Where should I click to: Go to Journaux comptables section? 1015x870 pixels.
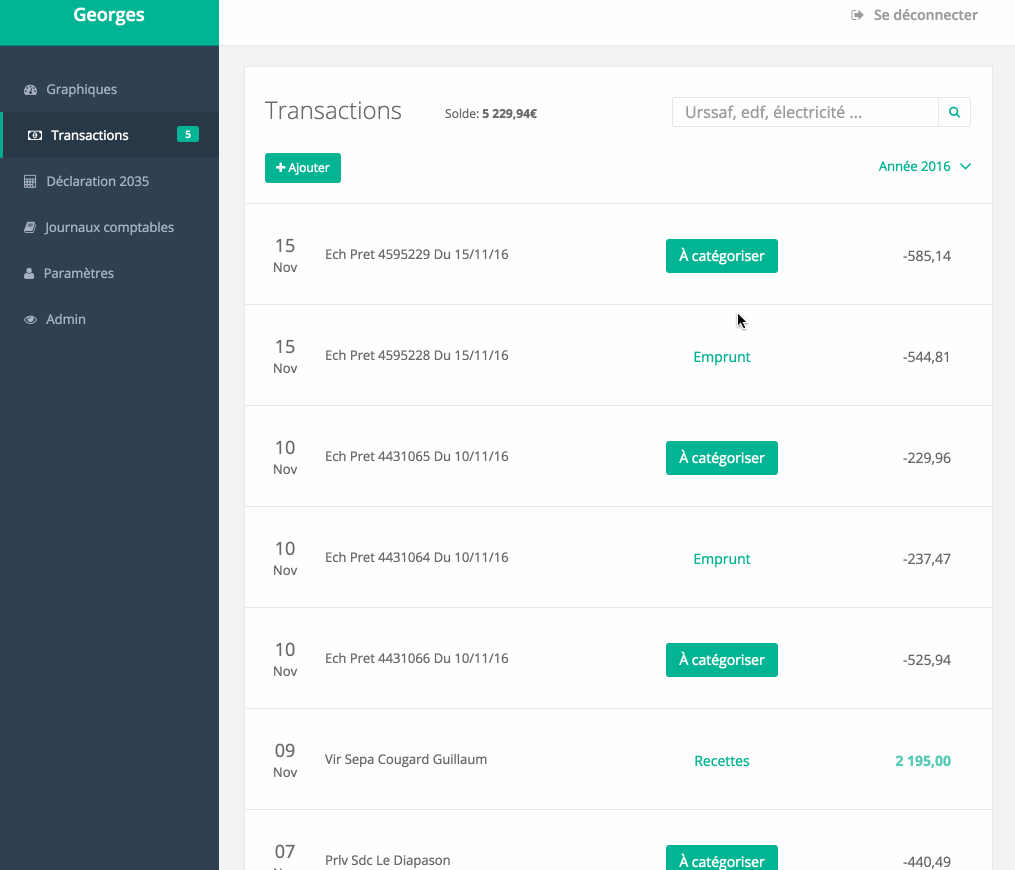point(109,228)
